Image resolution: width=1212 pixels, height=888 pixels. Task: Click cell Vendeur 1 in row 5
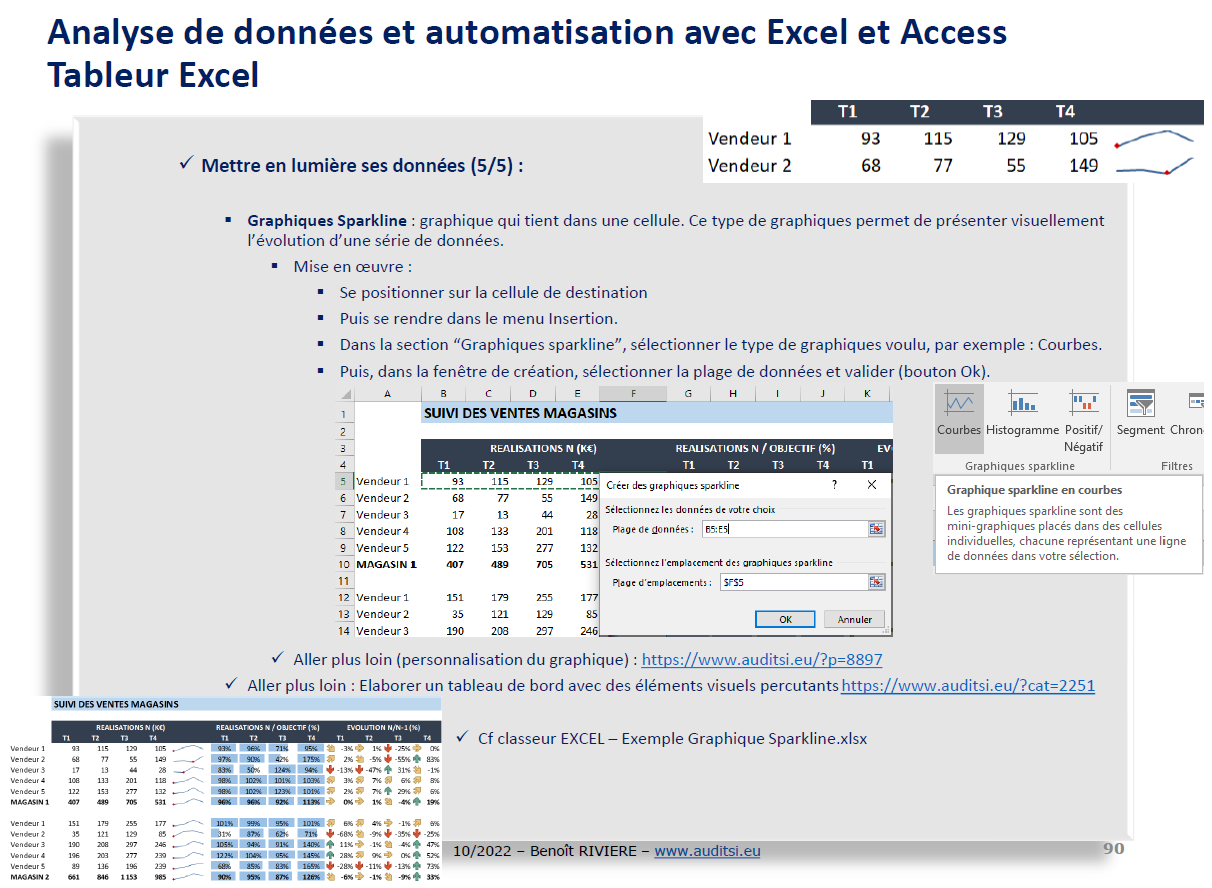[x=383, y=481]
